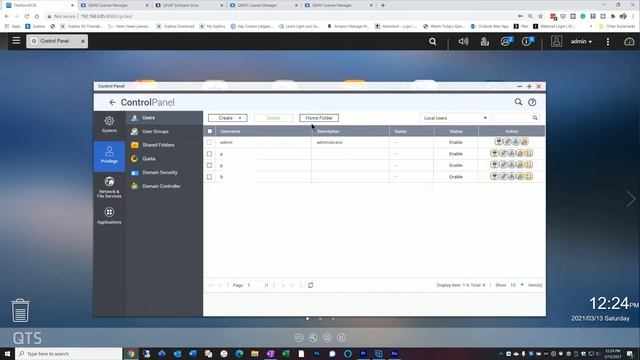This screenshot has width=640, height=360.
Task: Select Domain Controller in the sidebar
Action: [x=164, y=186]
